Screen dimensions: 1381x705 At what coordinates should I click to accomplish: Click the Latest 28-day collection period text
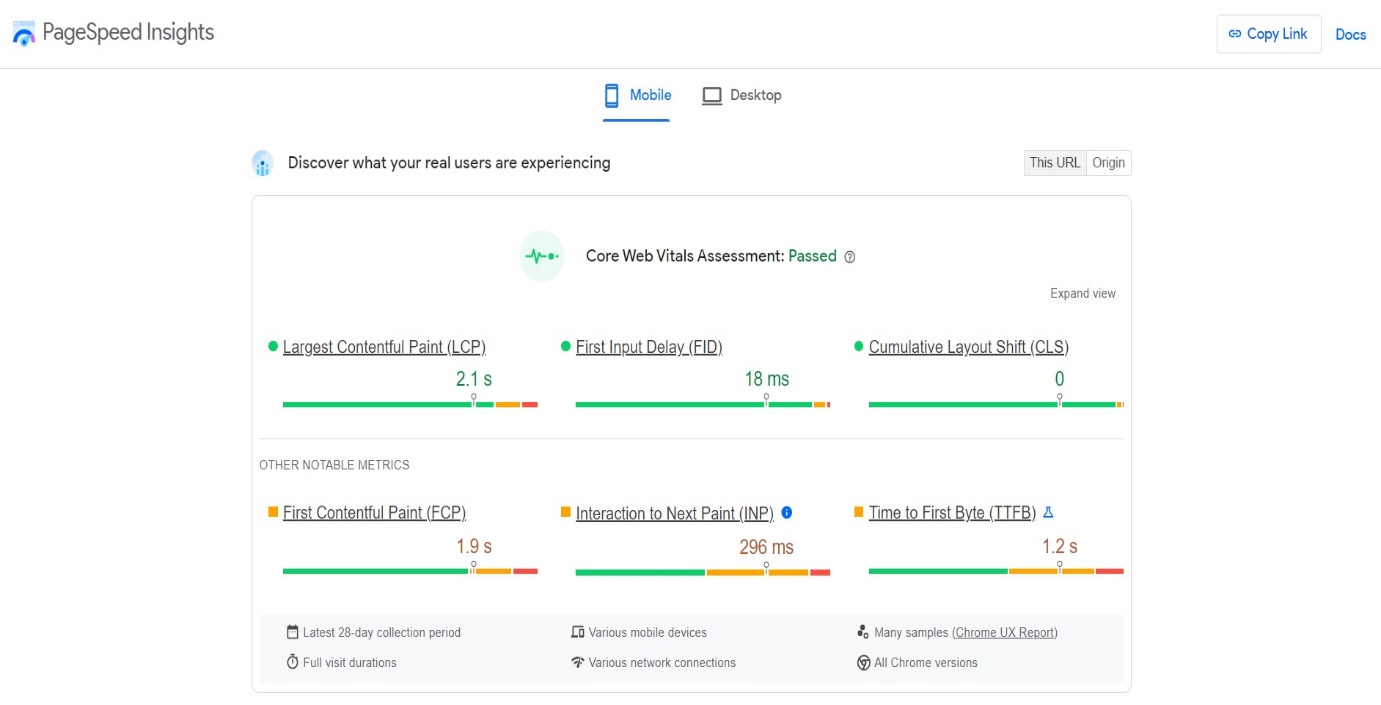click(382, 633)
